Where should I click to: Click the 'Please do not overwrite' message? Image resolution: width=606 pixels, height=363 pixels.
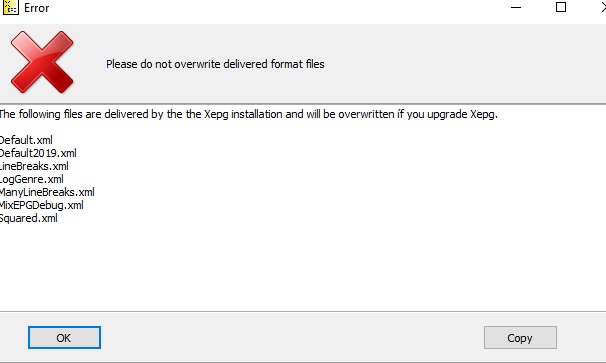(215, 64)
